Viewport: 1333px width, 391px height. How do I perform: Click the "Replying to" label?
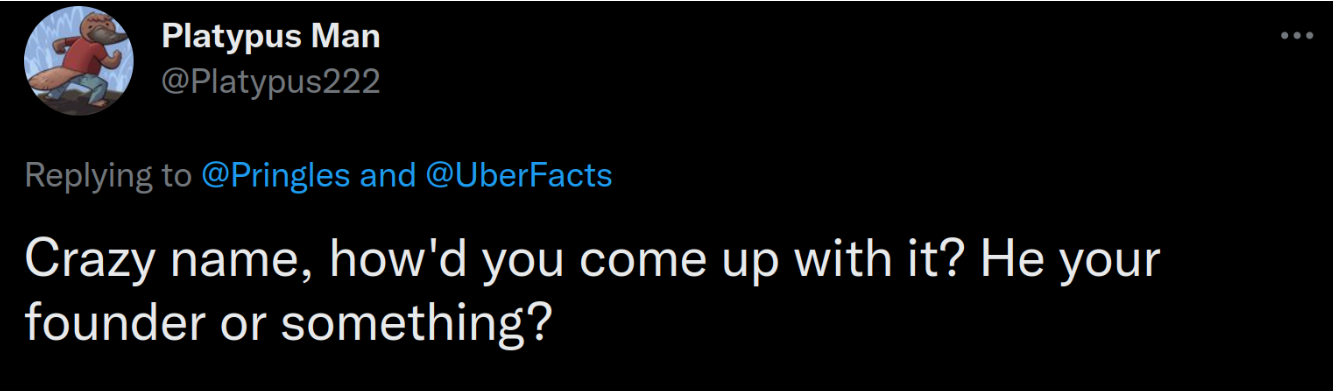[x=107, y=176]
